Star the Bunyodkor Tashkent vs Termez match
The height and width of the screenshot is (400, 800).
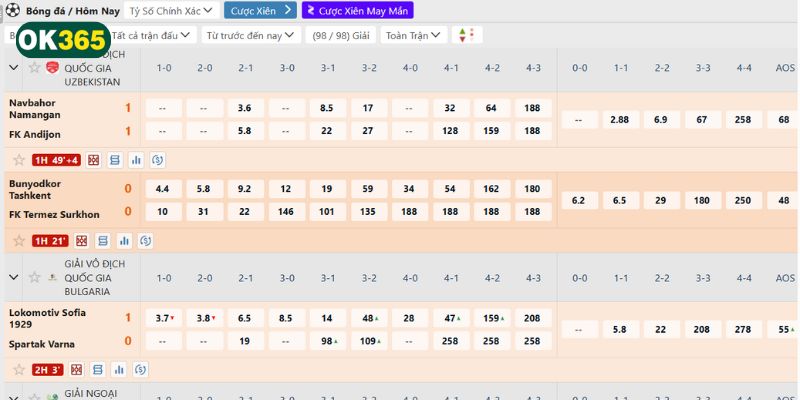(18, 241)
